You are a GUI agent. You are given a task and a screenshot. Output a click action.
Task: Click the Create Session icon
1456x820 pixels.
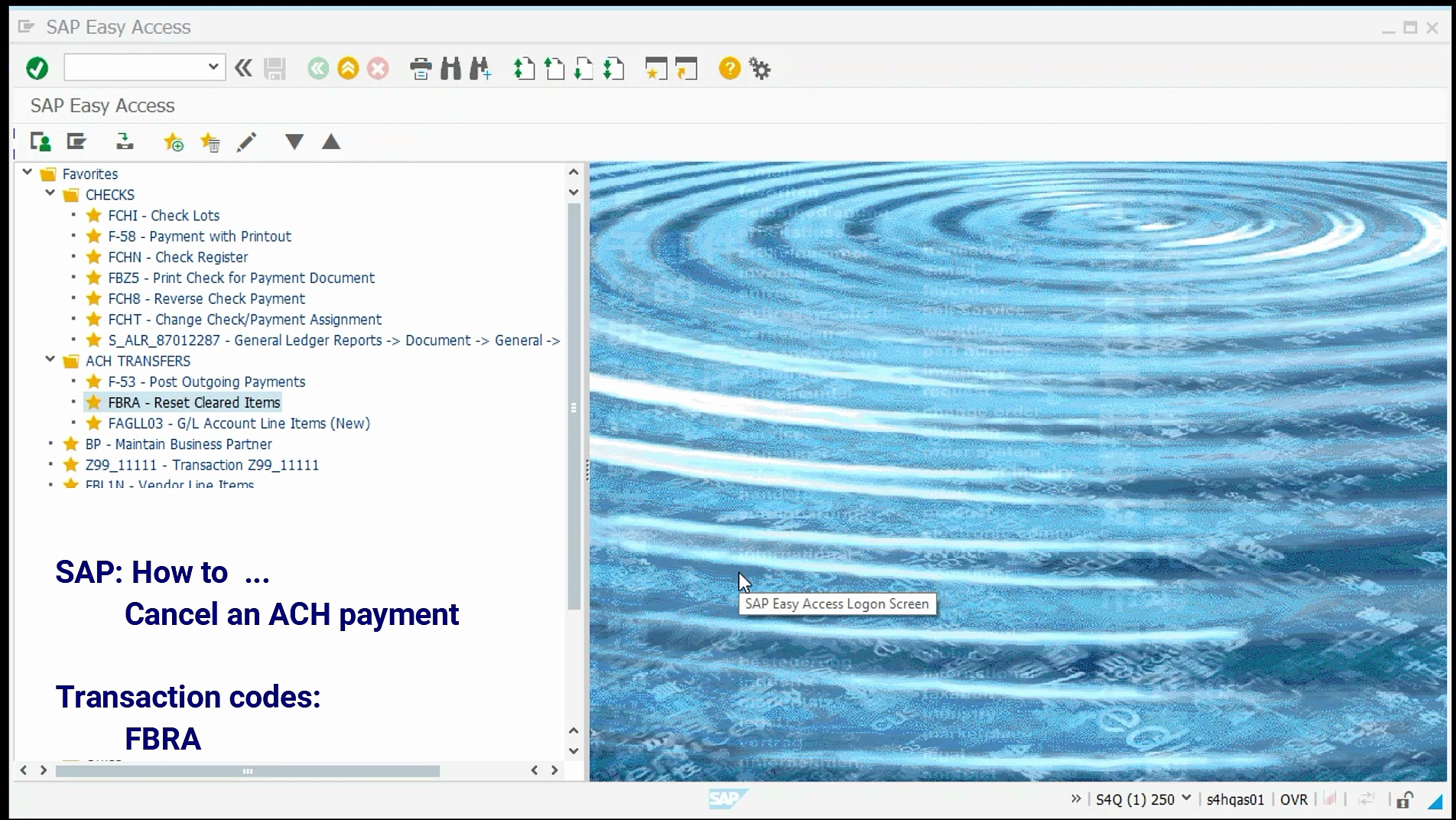654,68
